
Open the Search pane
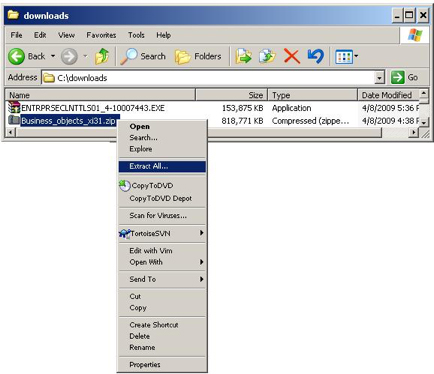click(143, 56)
